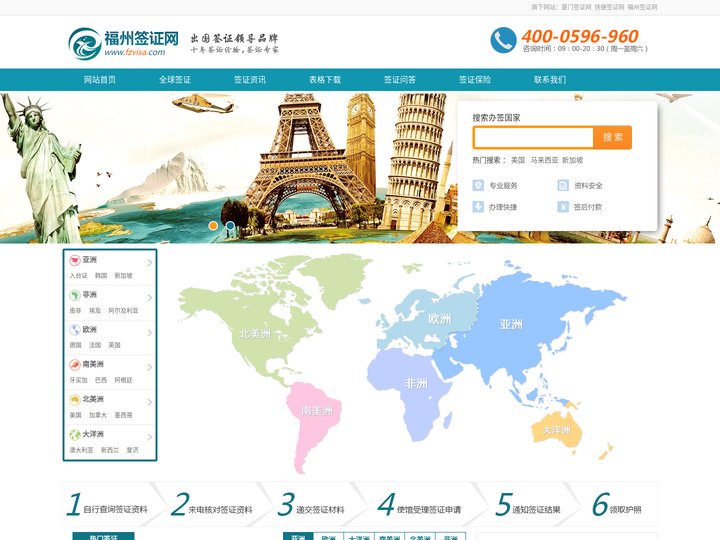This screenshot has height=540, width=720.
Task: Click hot search link 新加坡
Action: pyautogui.click(x=573, y=160)
